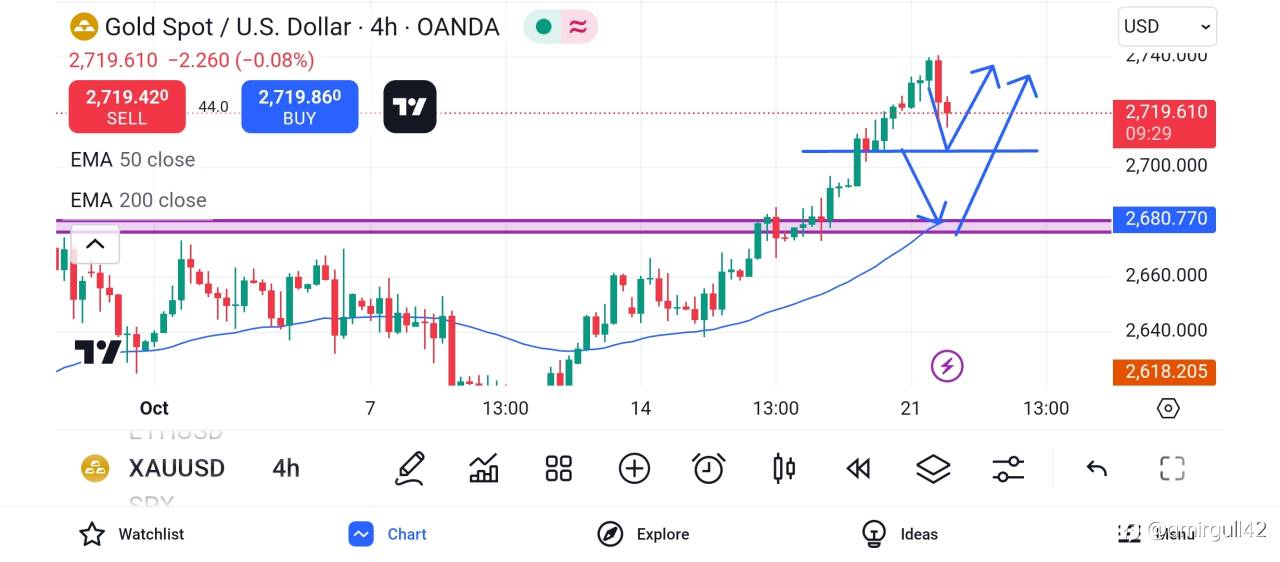1280x562 pixels.
Task: Click the purple lightning bolt marker
Action: click(x=947, y=366)
